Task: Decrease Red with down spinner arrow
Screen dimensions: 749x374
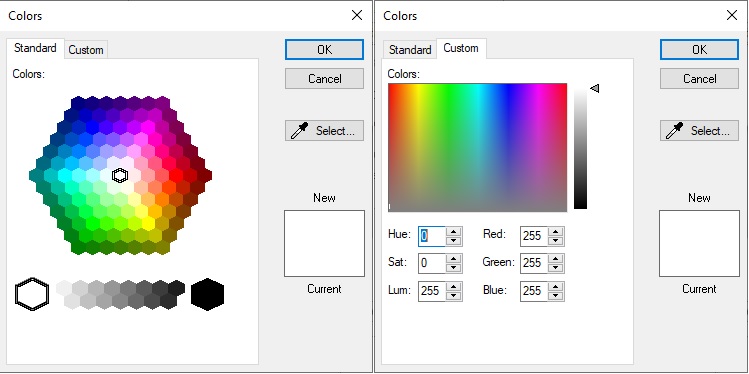Action: [x=556, y=241]
